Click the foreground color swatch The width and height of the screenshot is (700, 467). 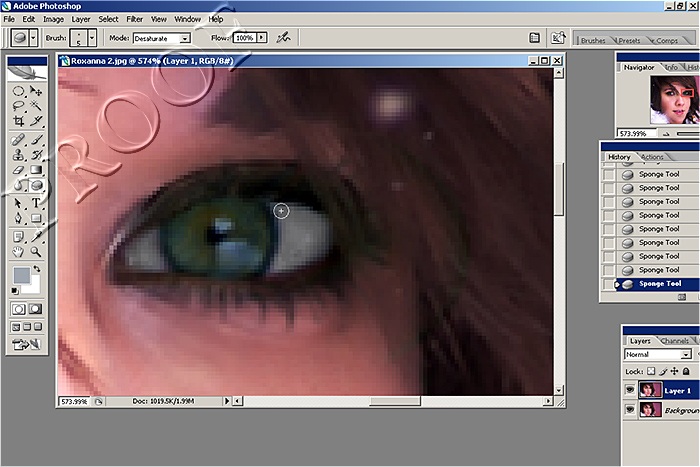21,275
